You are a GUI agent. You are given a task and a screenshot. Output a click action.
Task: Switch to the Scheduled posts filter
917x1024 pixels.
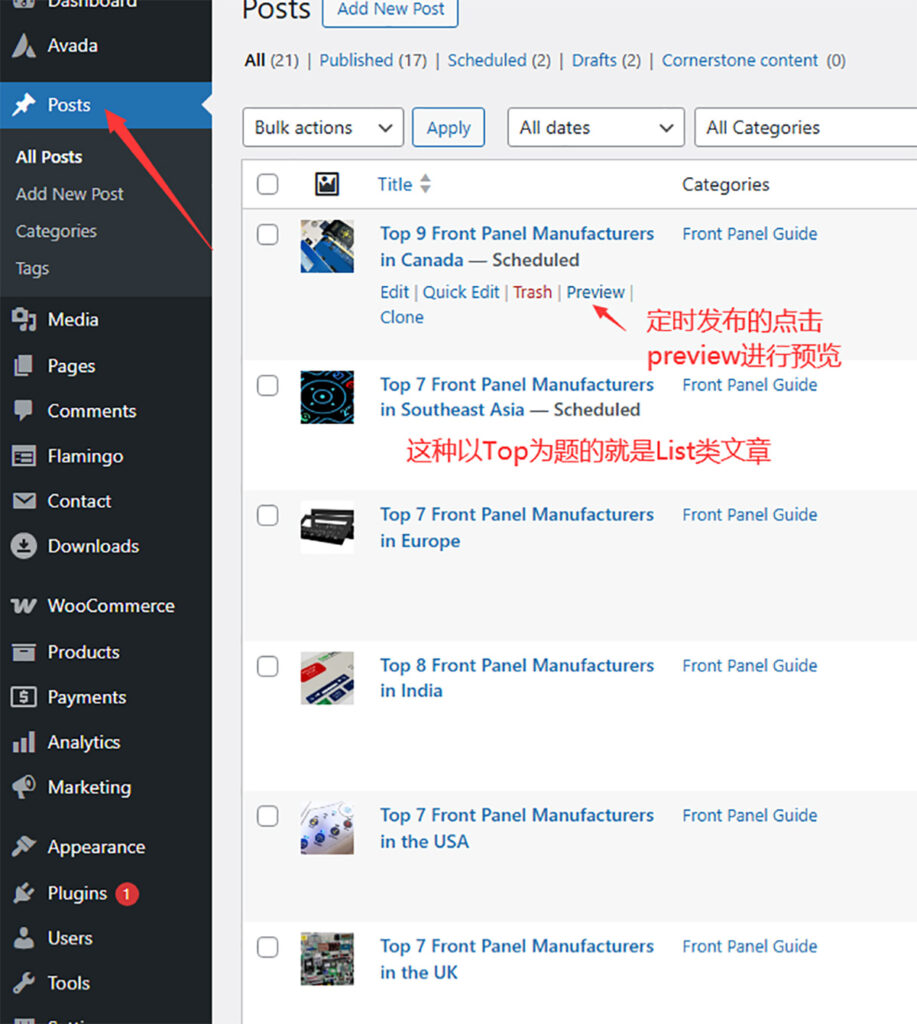[487, 60]
